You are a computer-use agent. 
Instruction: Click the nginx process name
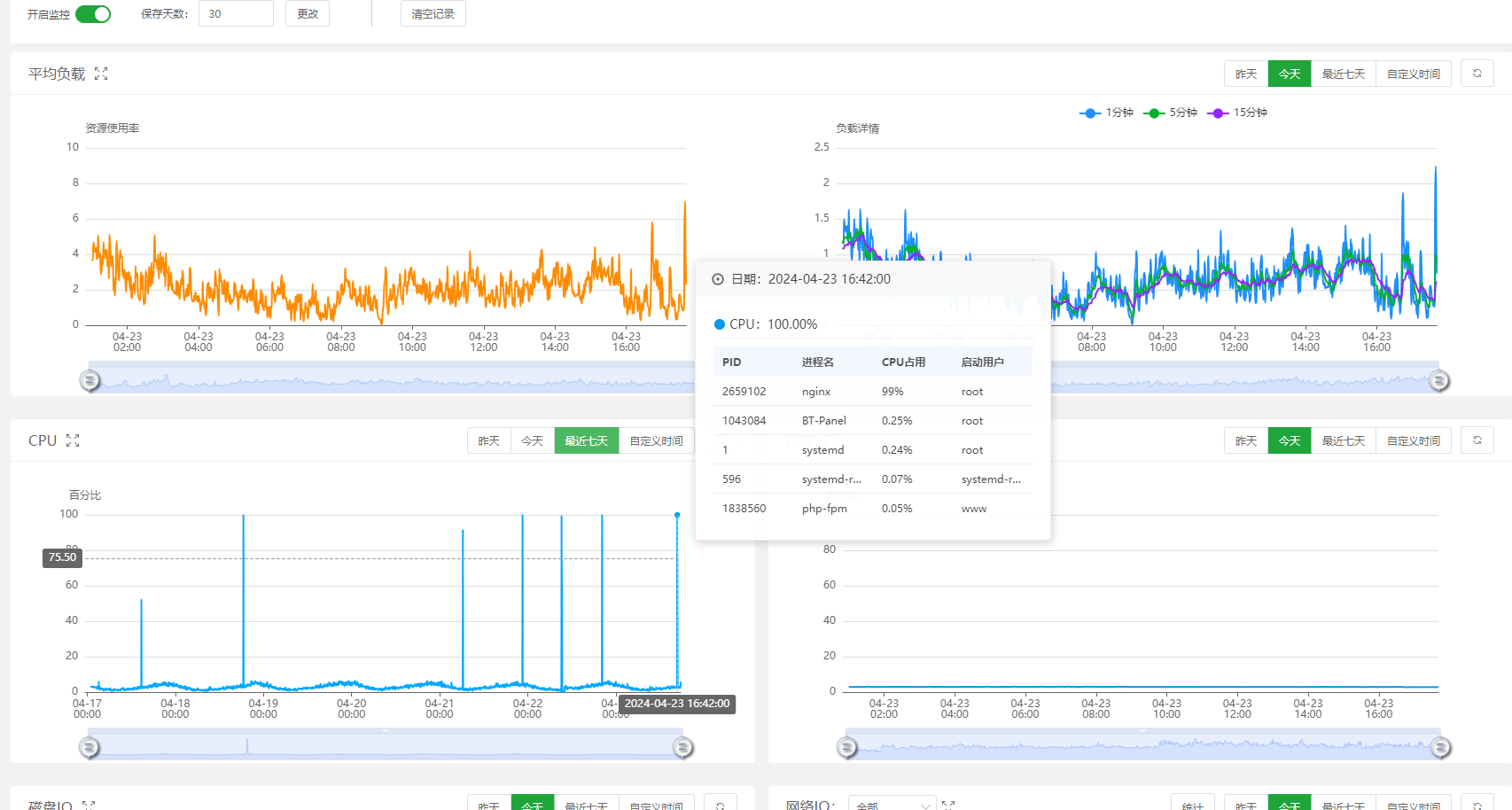(816, 392)
